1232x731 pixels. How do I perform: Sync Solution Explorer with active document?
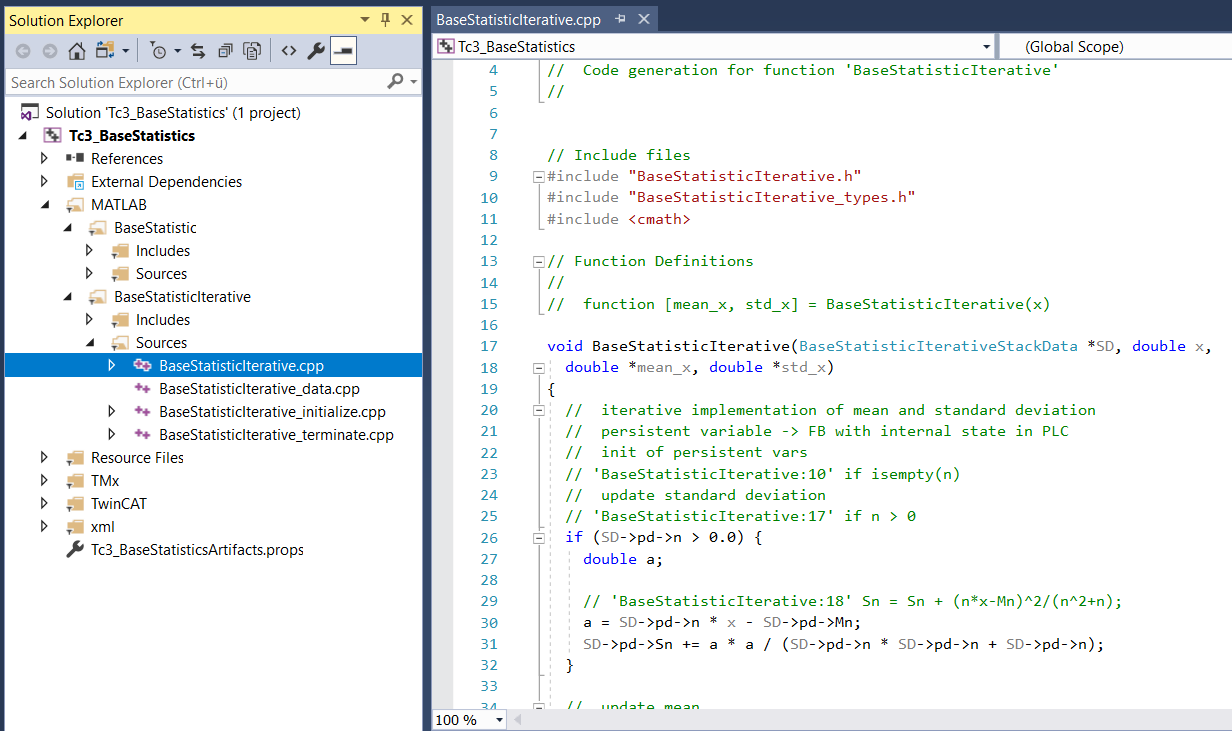197,50
